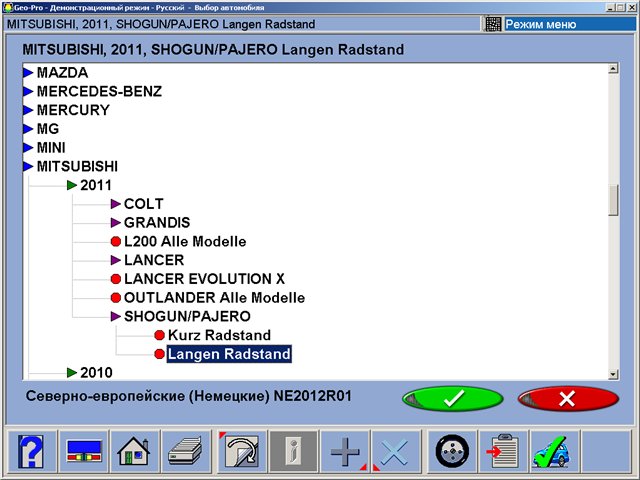The height and width of the screenshot is (480, 640).
Task: Expand the MG make arrow
Action: (x=28, y=129)
